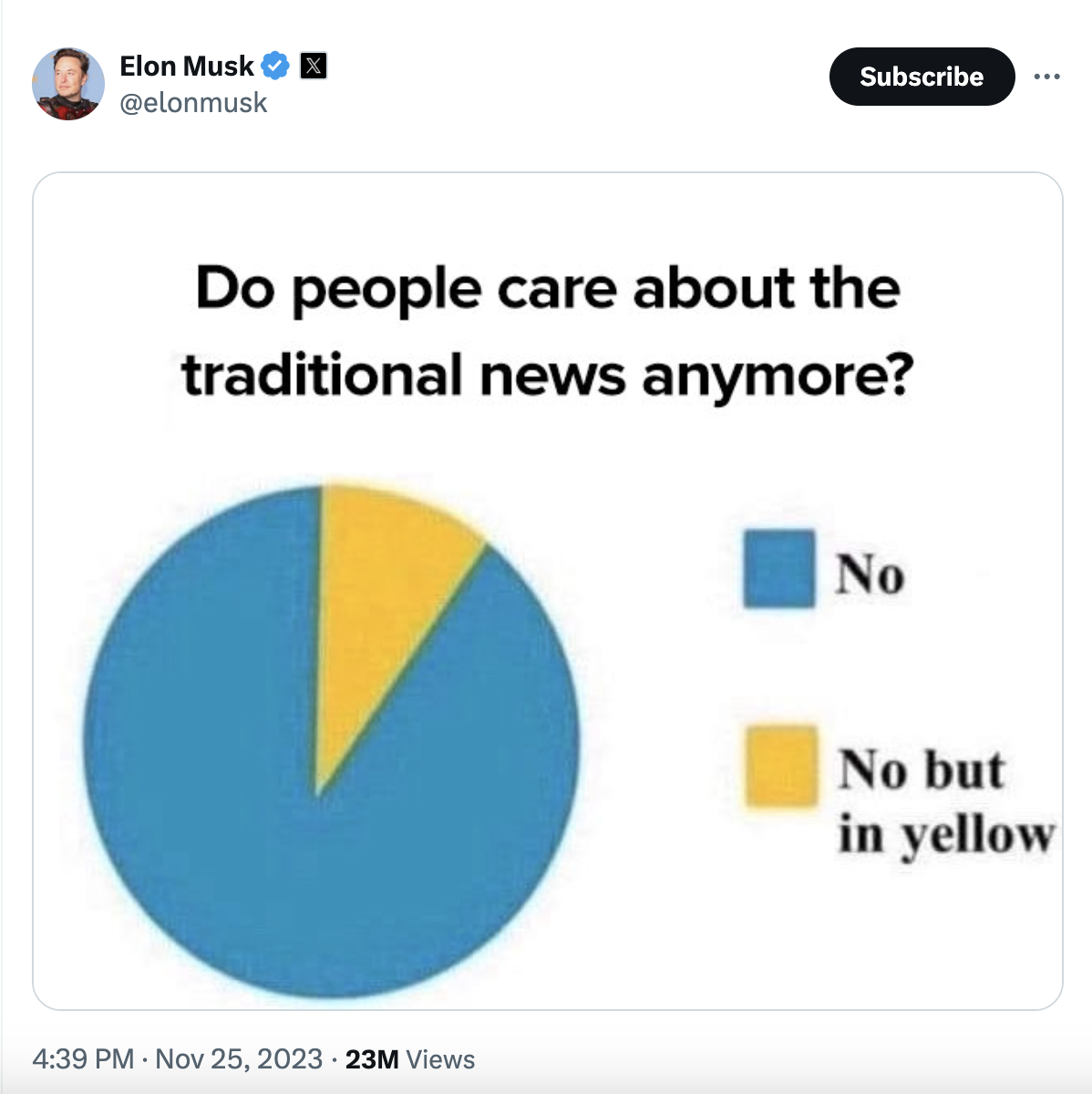Open the @elonmusk handle link
The width and height of the screenshot is (1092, 1094).
[x=193, y=103]
